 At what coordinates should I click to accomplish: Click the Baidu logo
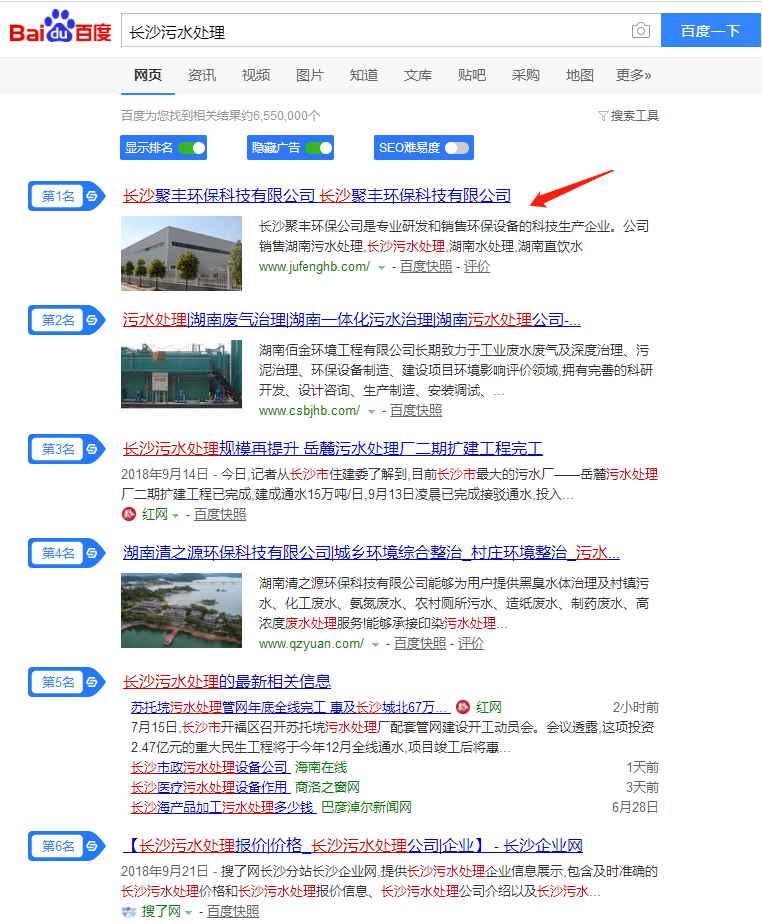click(60, 27)
